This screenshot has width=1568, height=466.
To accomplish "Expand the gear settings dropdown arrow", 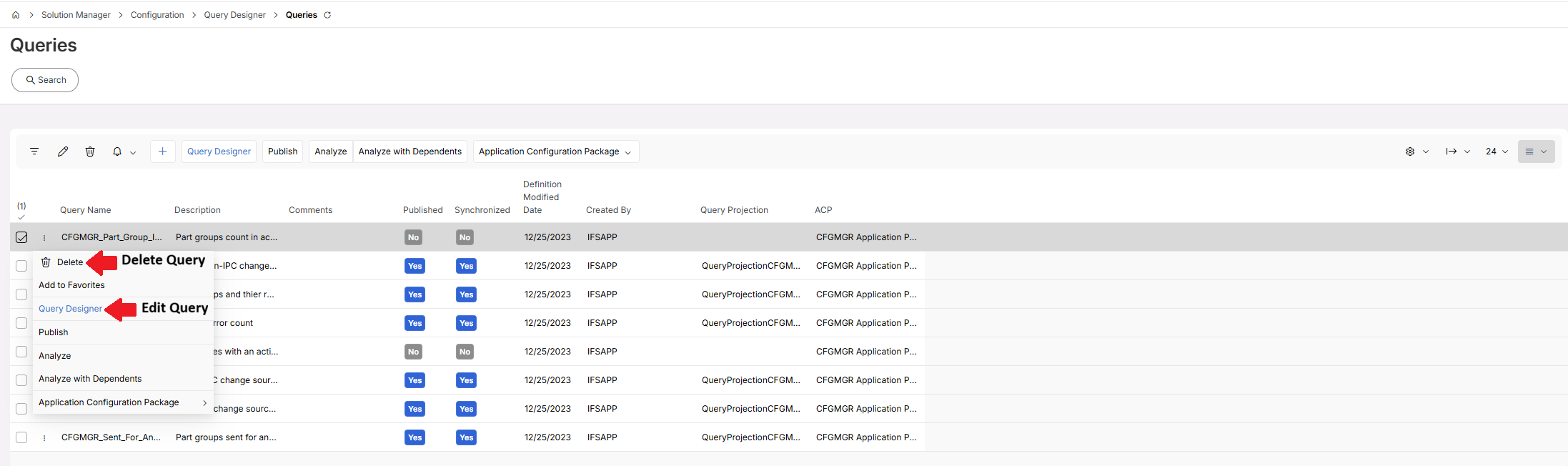I will coord(1426,152).
